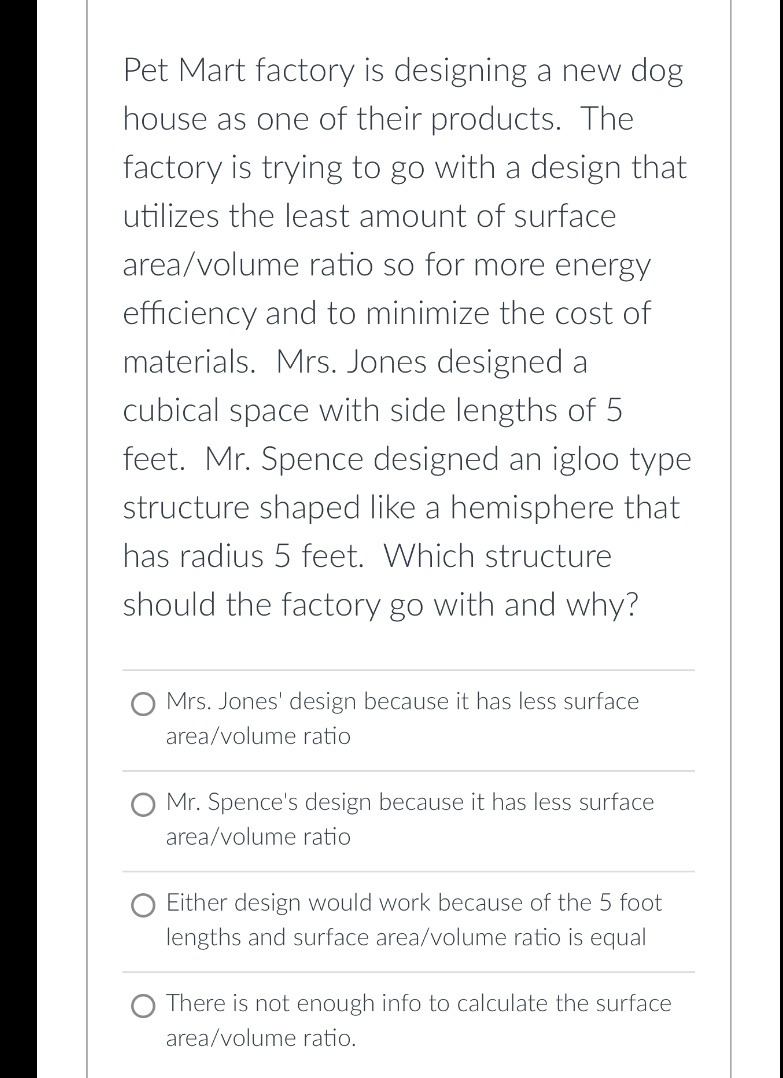
Task: Click the line "utilizes the least amount of surface"
Action: tap(370, 216)
